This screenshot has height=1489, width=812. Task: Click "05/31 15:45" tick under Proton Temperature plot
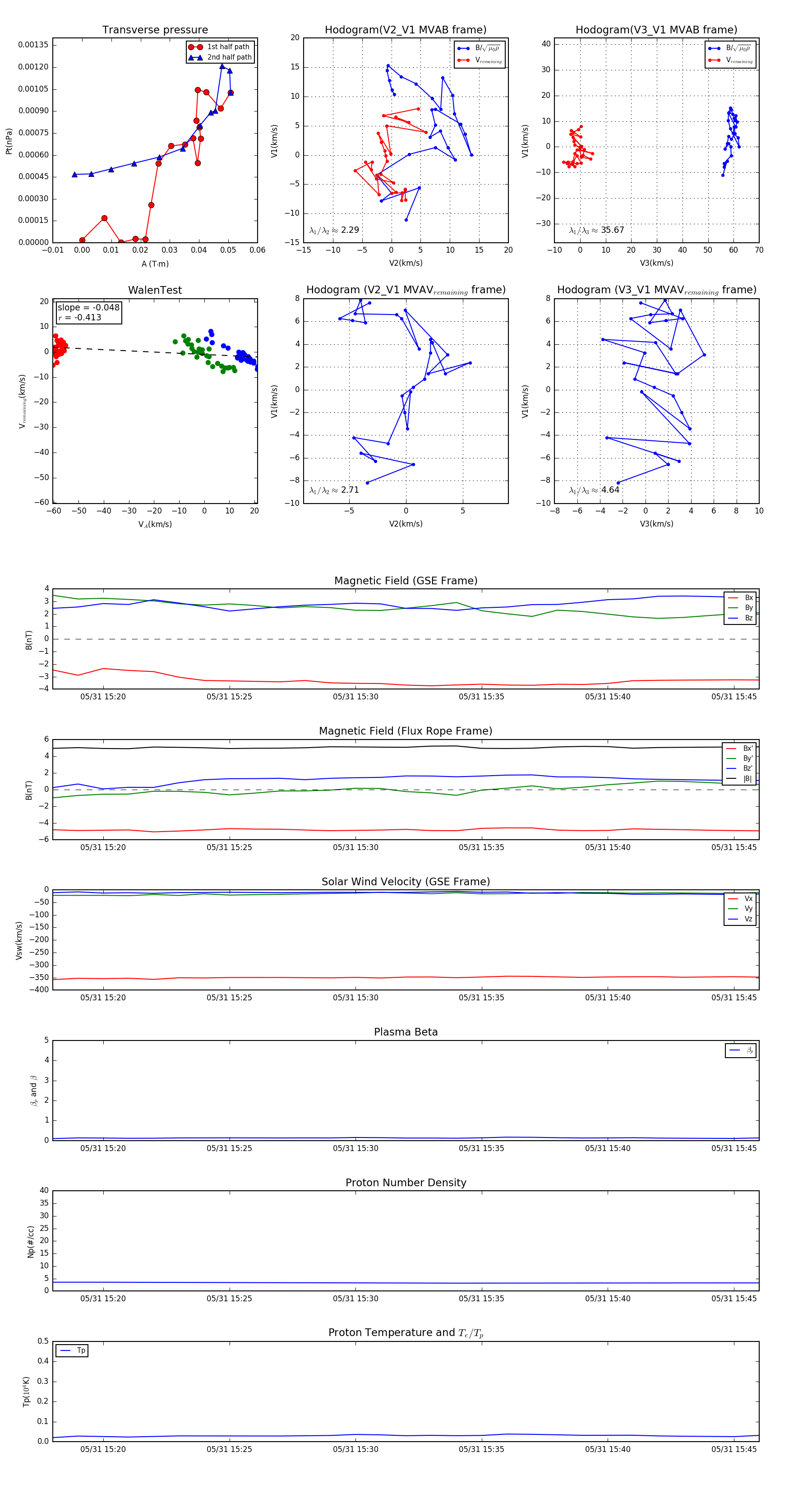[x=734, y=1449]
